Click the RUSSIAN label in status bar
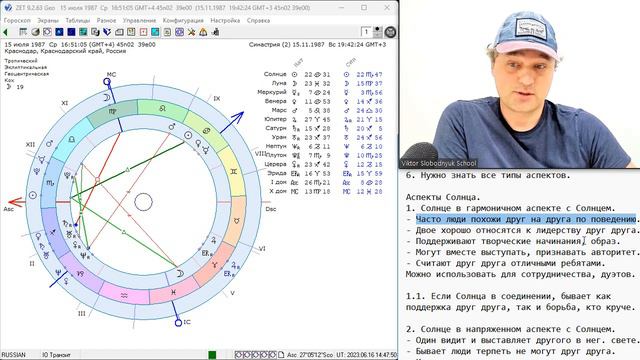This screenshot has width=640, height=360. [13, 355]
